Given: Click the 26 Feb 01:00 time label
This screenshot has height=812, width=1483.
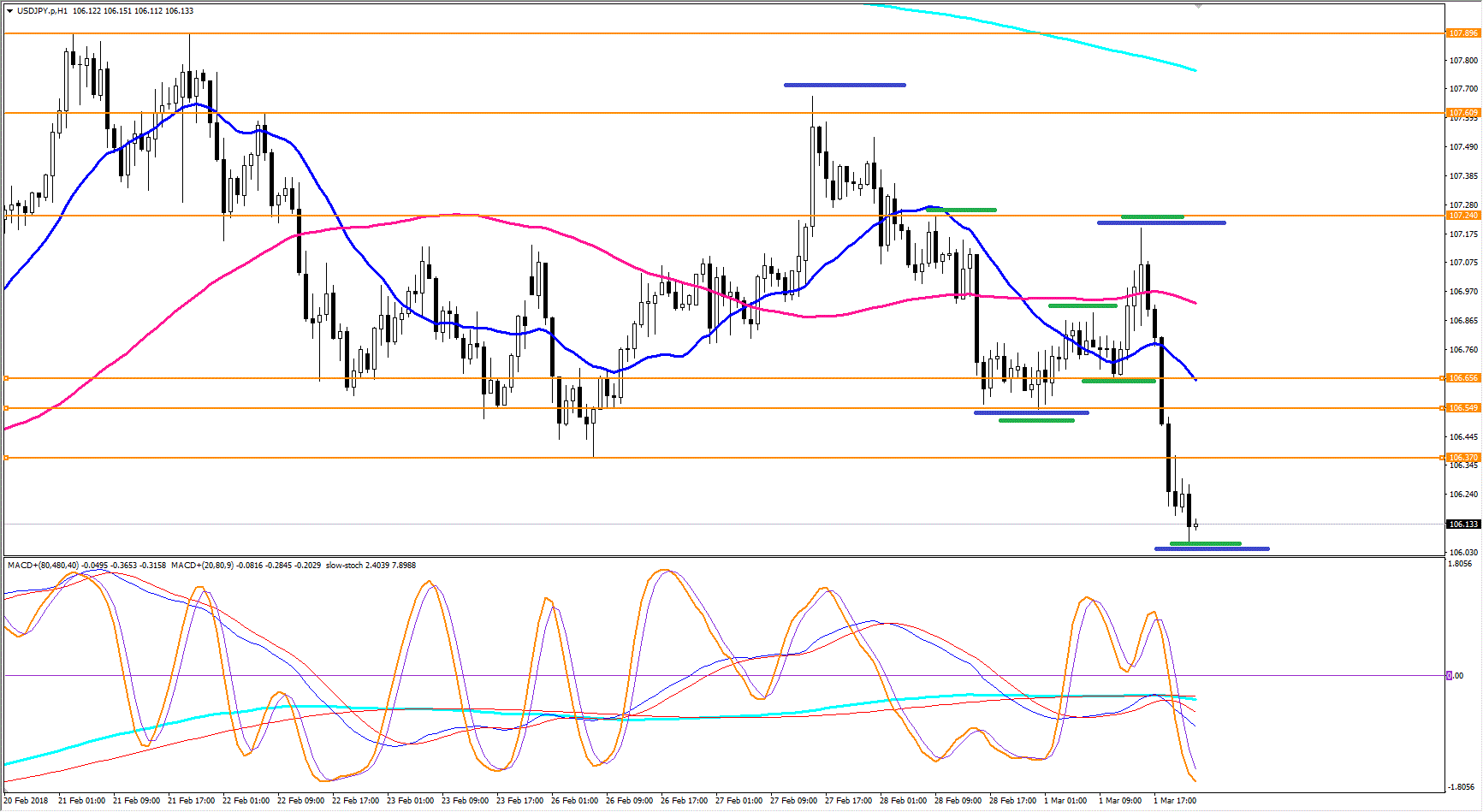Looking at the screenshot, I should [x=575, y=801].
